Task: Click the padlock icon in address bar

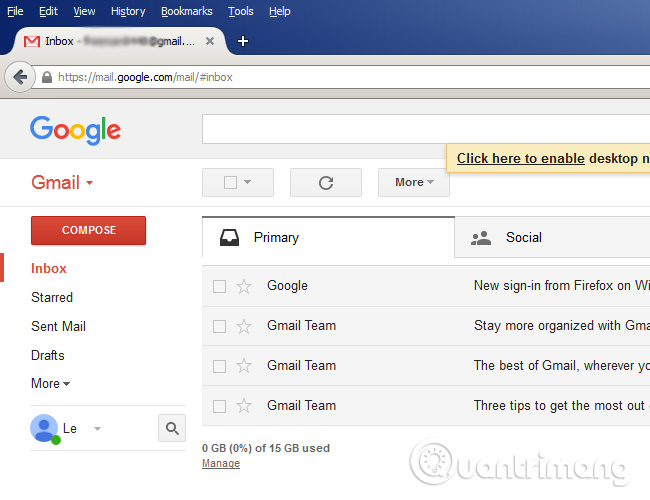Action: 47,77
